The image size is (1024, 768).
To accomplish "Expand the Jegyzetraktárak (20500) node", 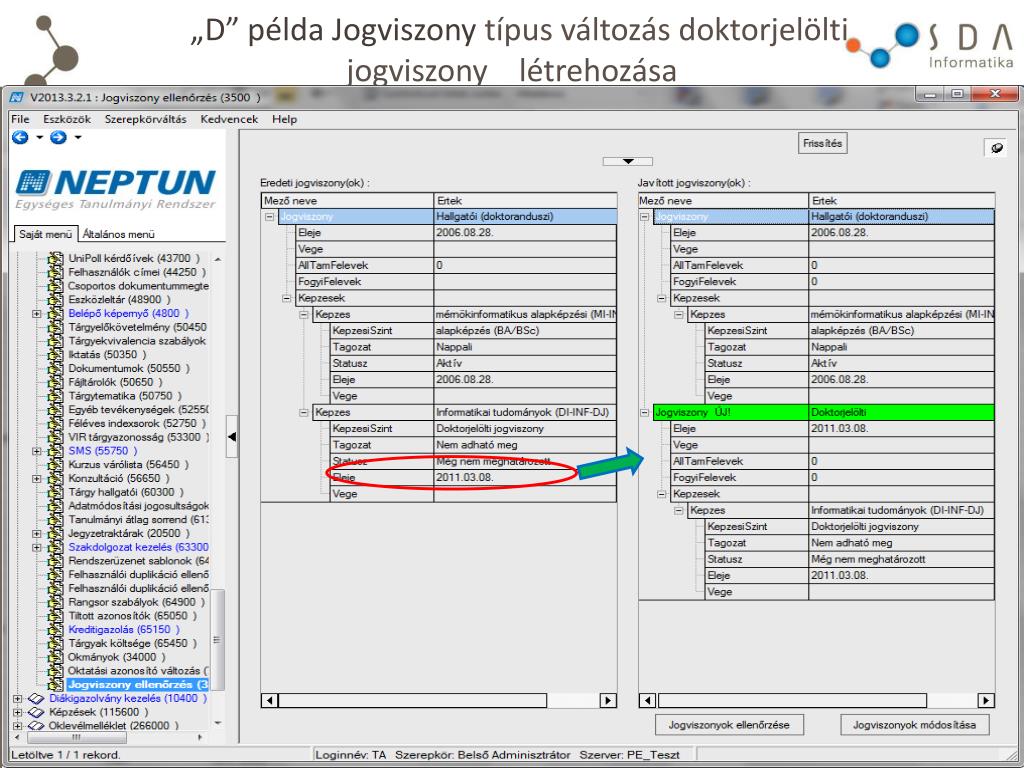I will [x=37, y=534].
